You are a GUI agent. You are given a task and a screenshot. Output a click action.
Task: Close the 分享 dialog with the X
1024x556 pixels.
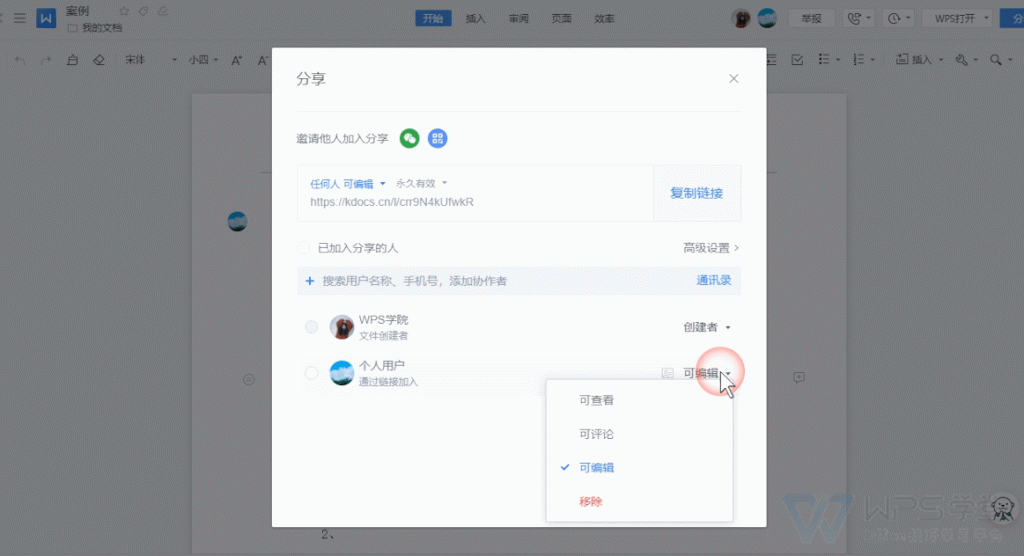(734, 78)
